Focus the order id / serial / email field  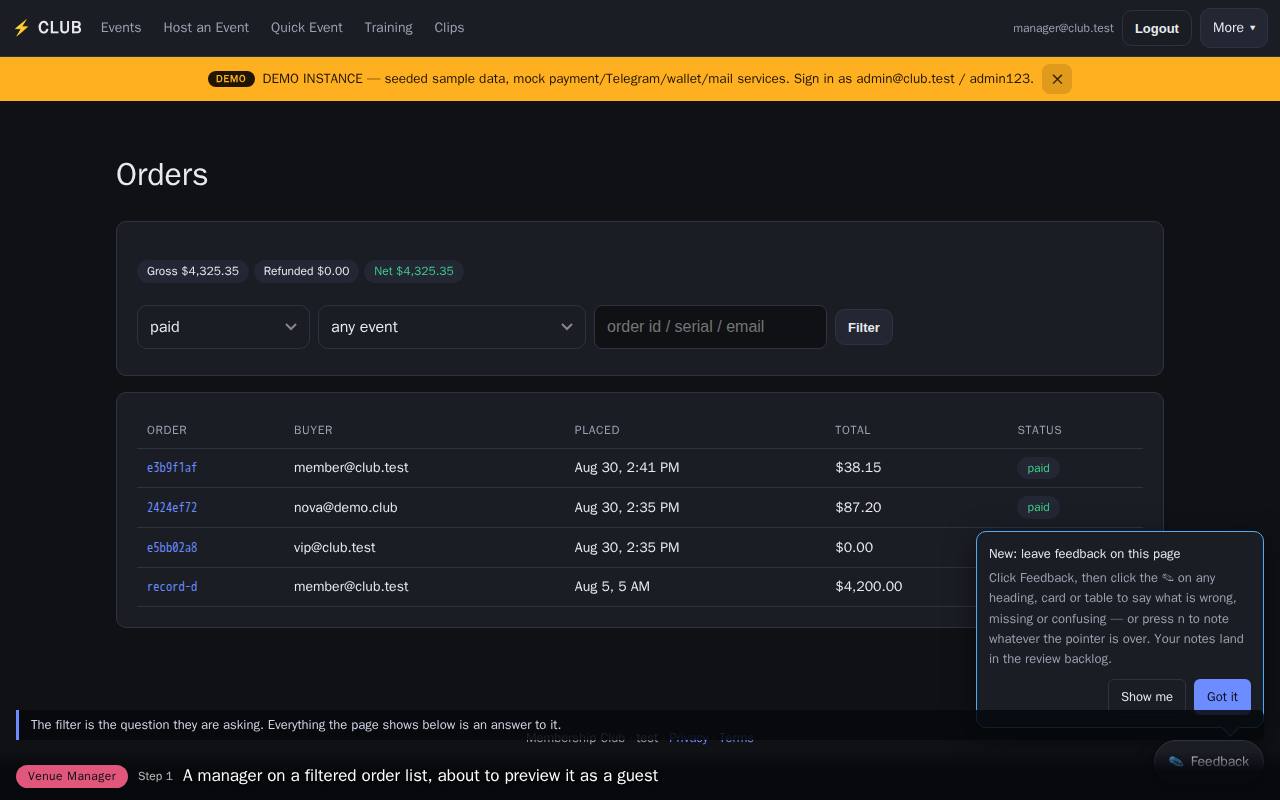click(710, 327)
